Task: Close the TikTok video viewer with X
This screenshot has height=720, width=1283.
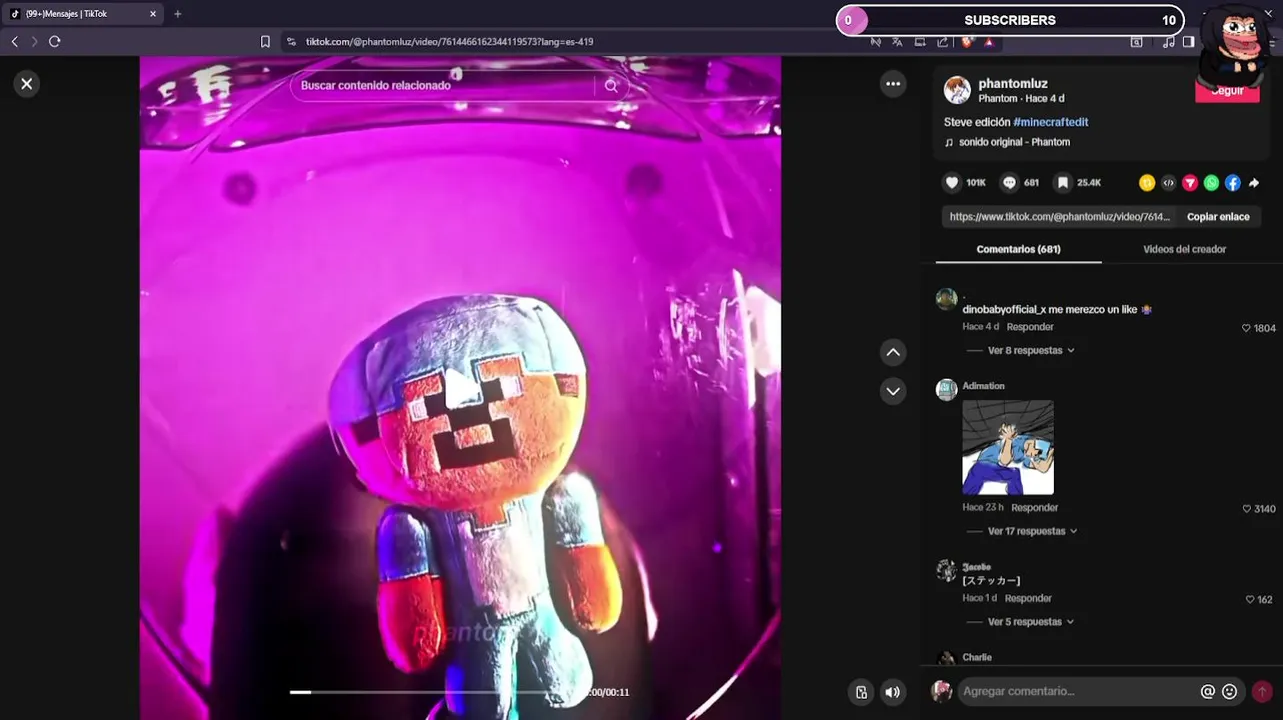Action: (27, 84)
